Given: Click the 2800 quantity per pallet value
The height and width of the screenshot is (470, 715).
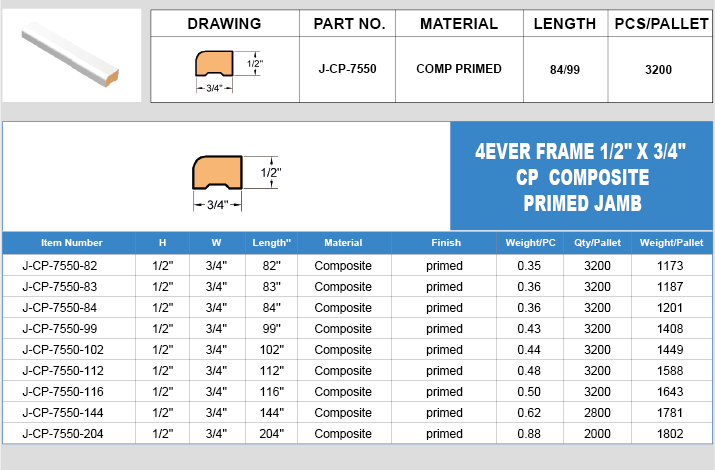Looking at the screenshot, I should tap(597, 413).
